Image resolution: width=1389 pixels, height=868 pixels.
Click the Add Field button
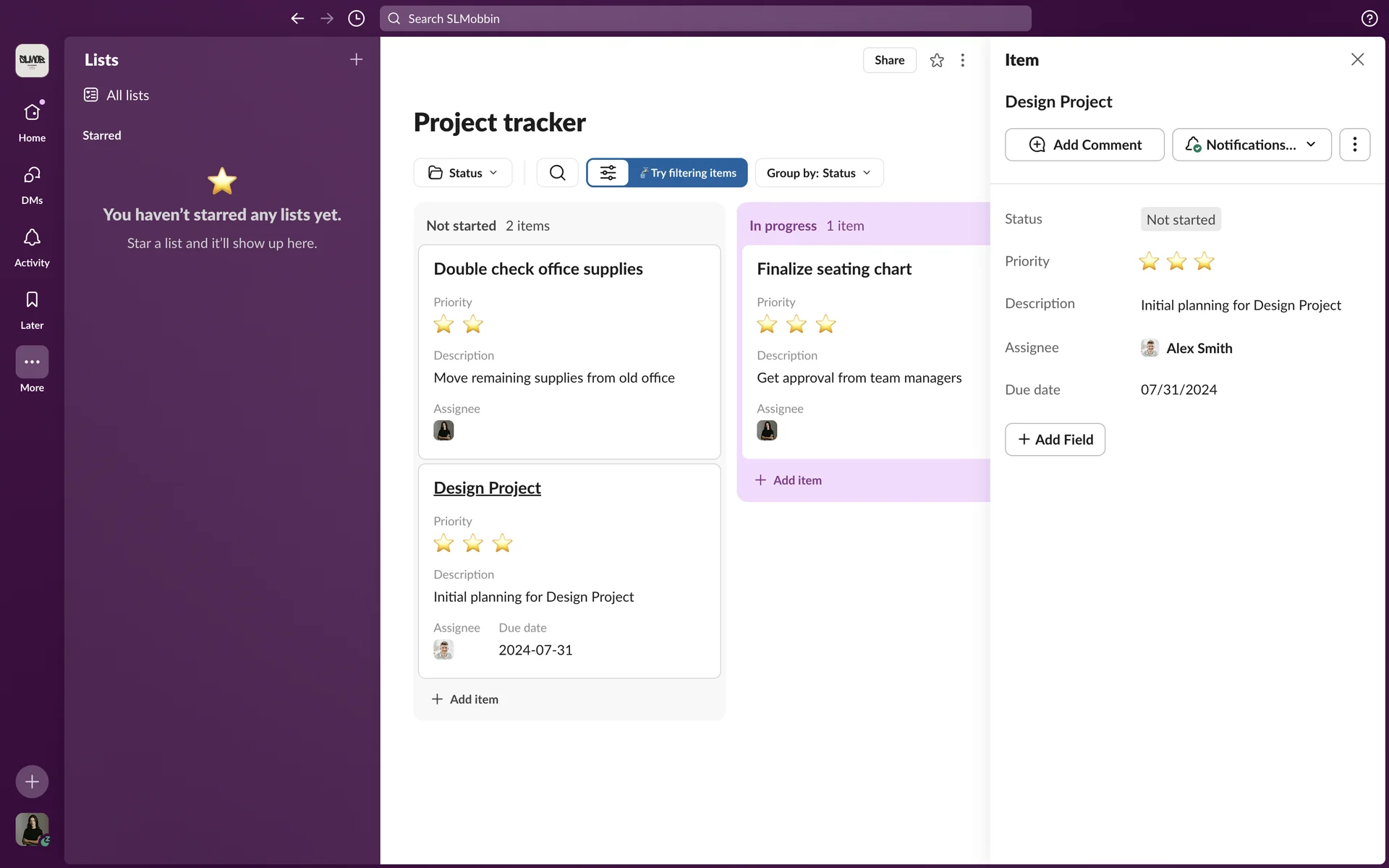coord(1055,440)
